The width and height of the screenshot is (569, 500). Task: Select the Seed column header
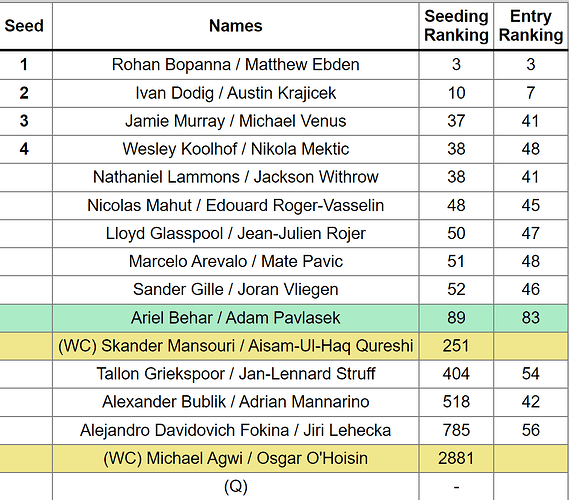pyautogui.click(x=24, y=26)
